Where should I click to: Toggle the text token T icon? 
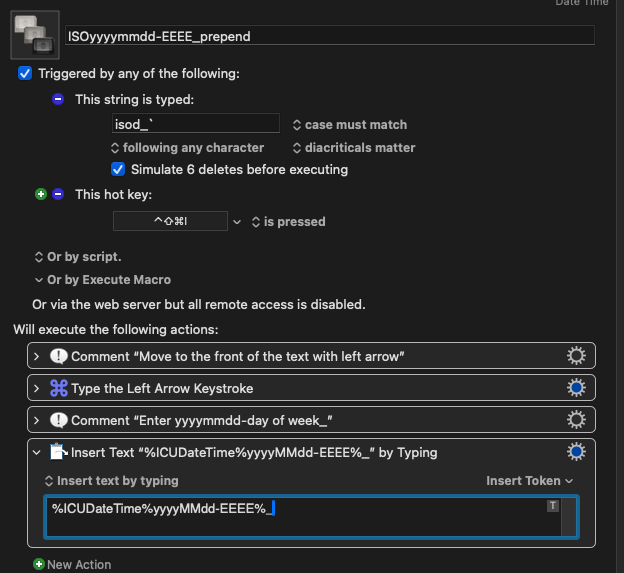click(x=552, y=506)
